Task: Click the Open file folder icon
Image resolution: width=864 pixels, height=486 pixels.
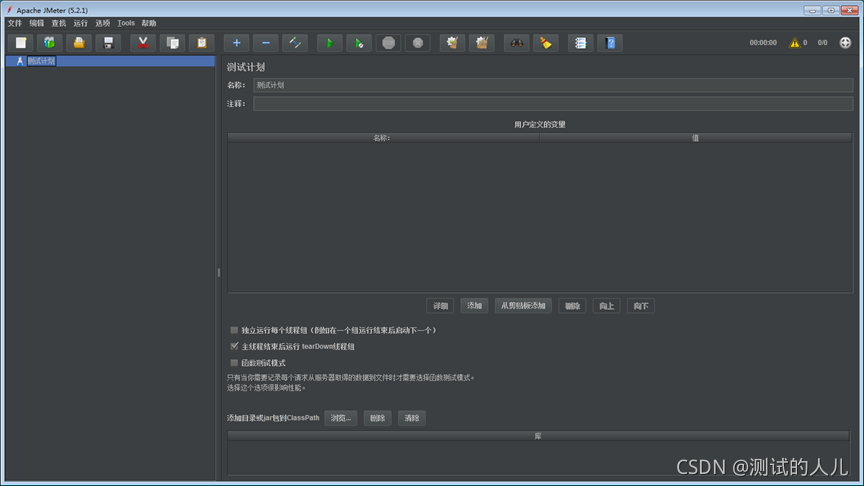Action: [x=79, y=43]
